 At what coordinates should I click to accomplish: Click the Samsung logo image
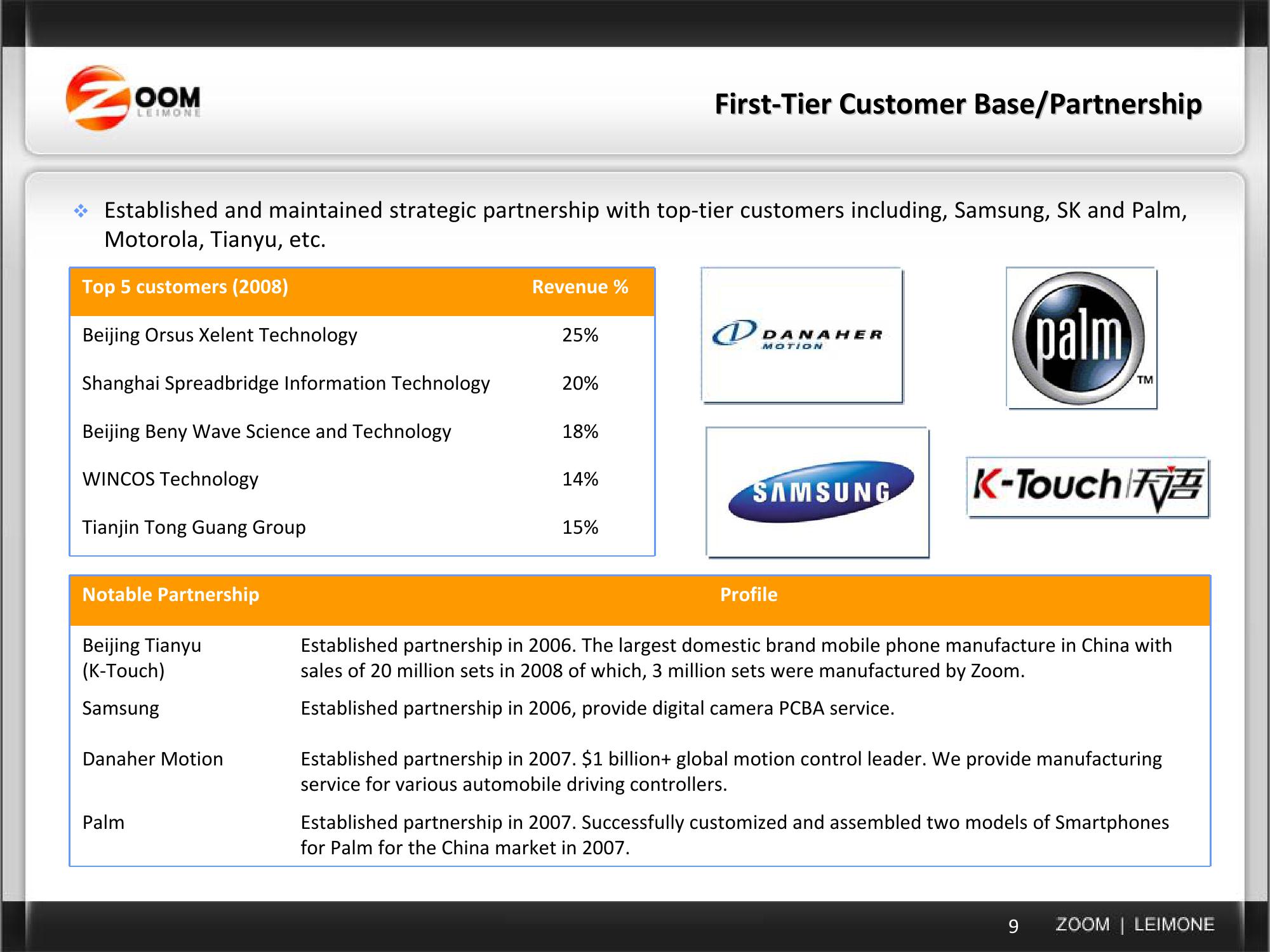[x=817, y=492]
